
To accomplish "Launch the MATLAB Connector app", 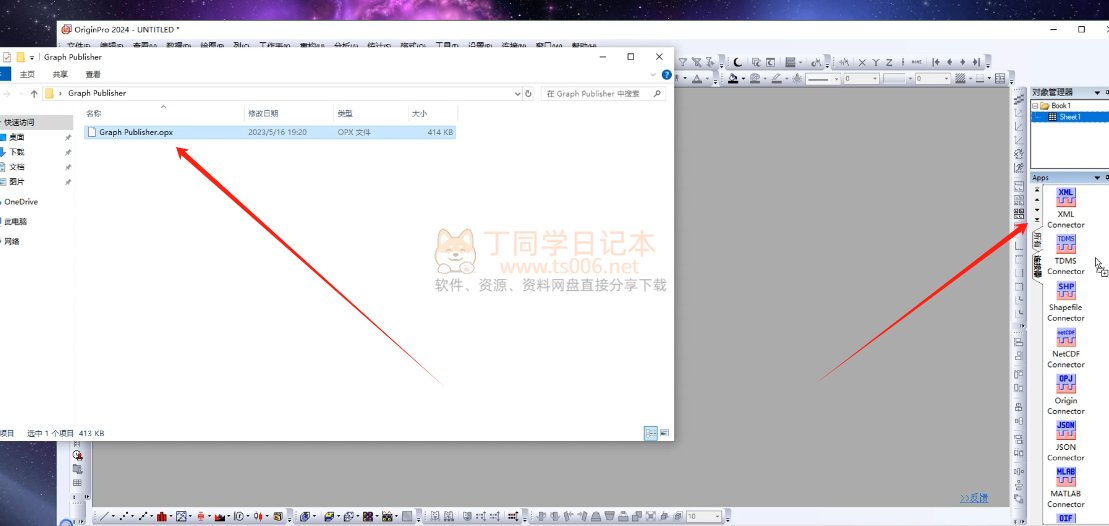I will point(1065,488).
